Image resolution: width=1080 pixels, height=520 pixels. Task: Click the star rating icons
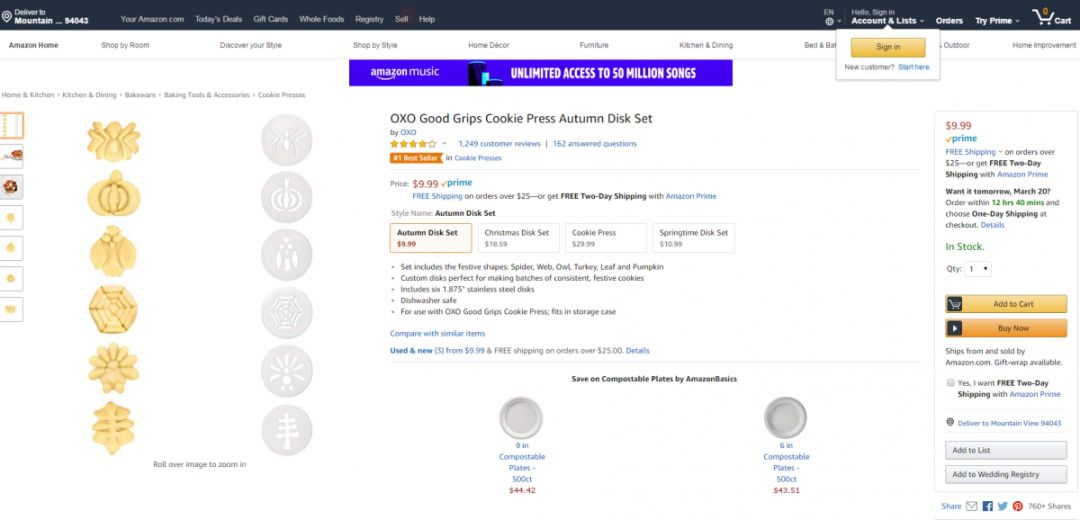[x=413, y=144]
